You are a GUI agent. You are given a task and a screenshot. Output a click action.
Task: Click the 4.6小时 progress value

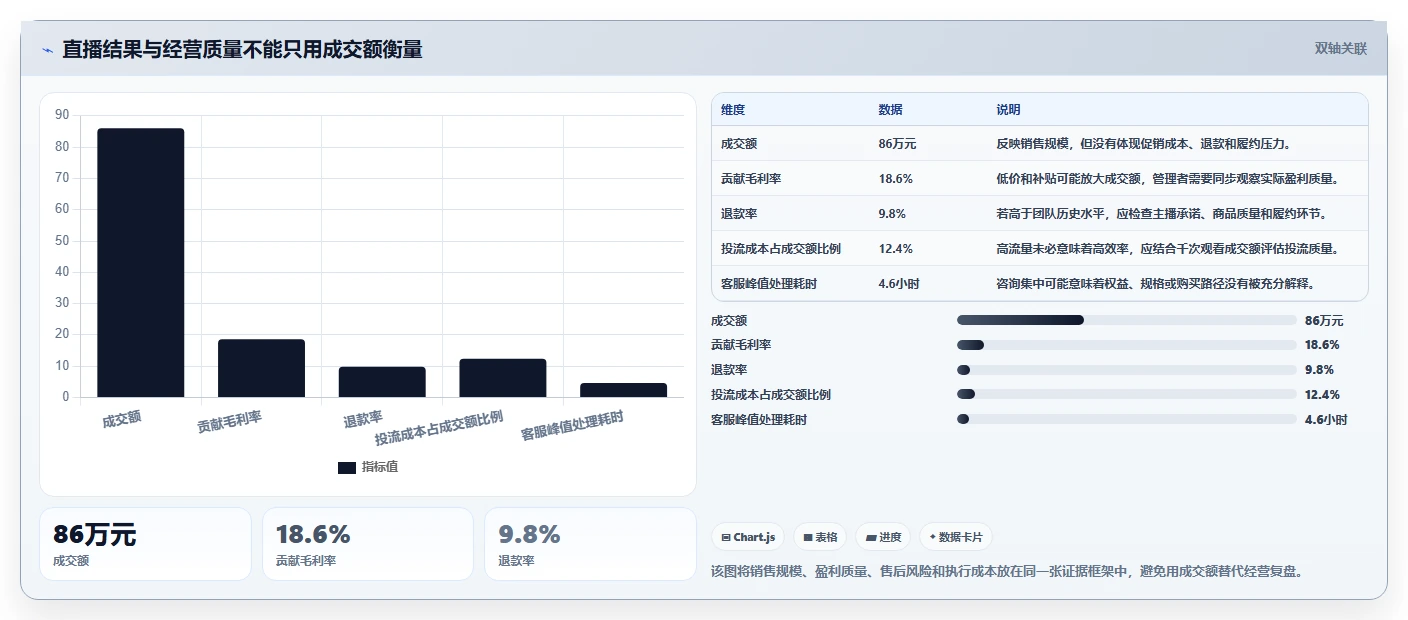click(x=1326, y=420)
